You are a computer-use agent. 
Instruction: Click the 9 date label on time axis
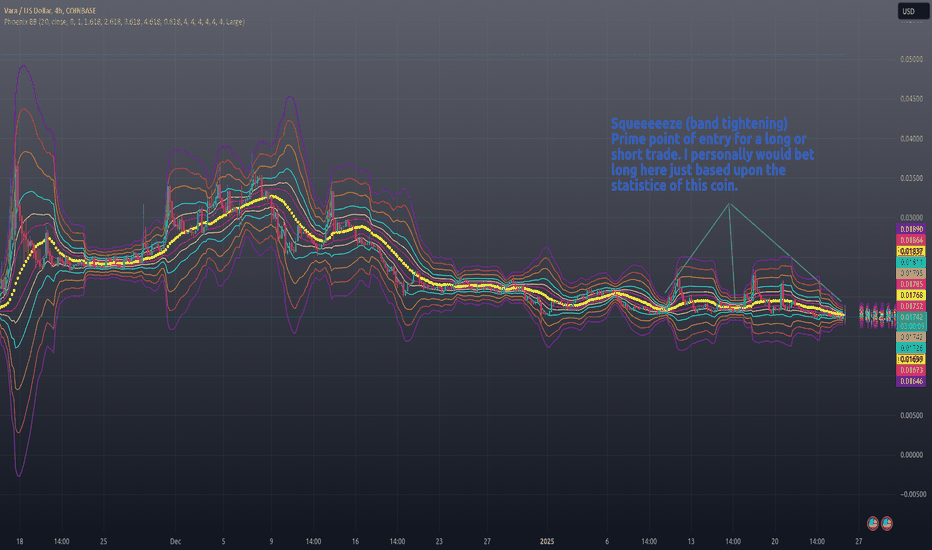(271, 541)
